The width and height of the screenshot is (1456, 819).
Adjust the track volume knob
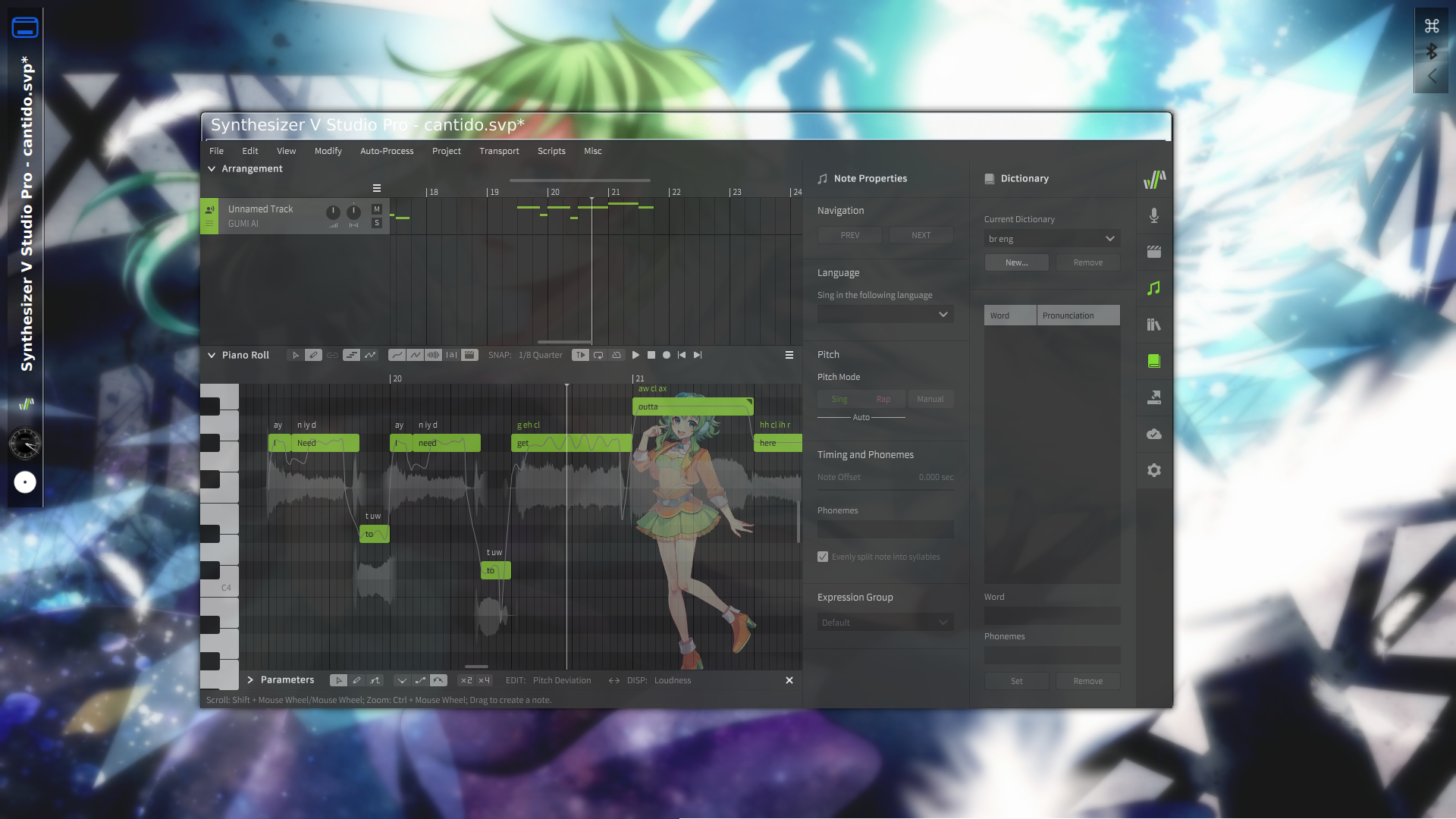pyautogui.click(x=333, y=212)
